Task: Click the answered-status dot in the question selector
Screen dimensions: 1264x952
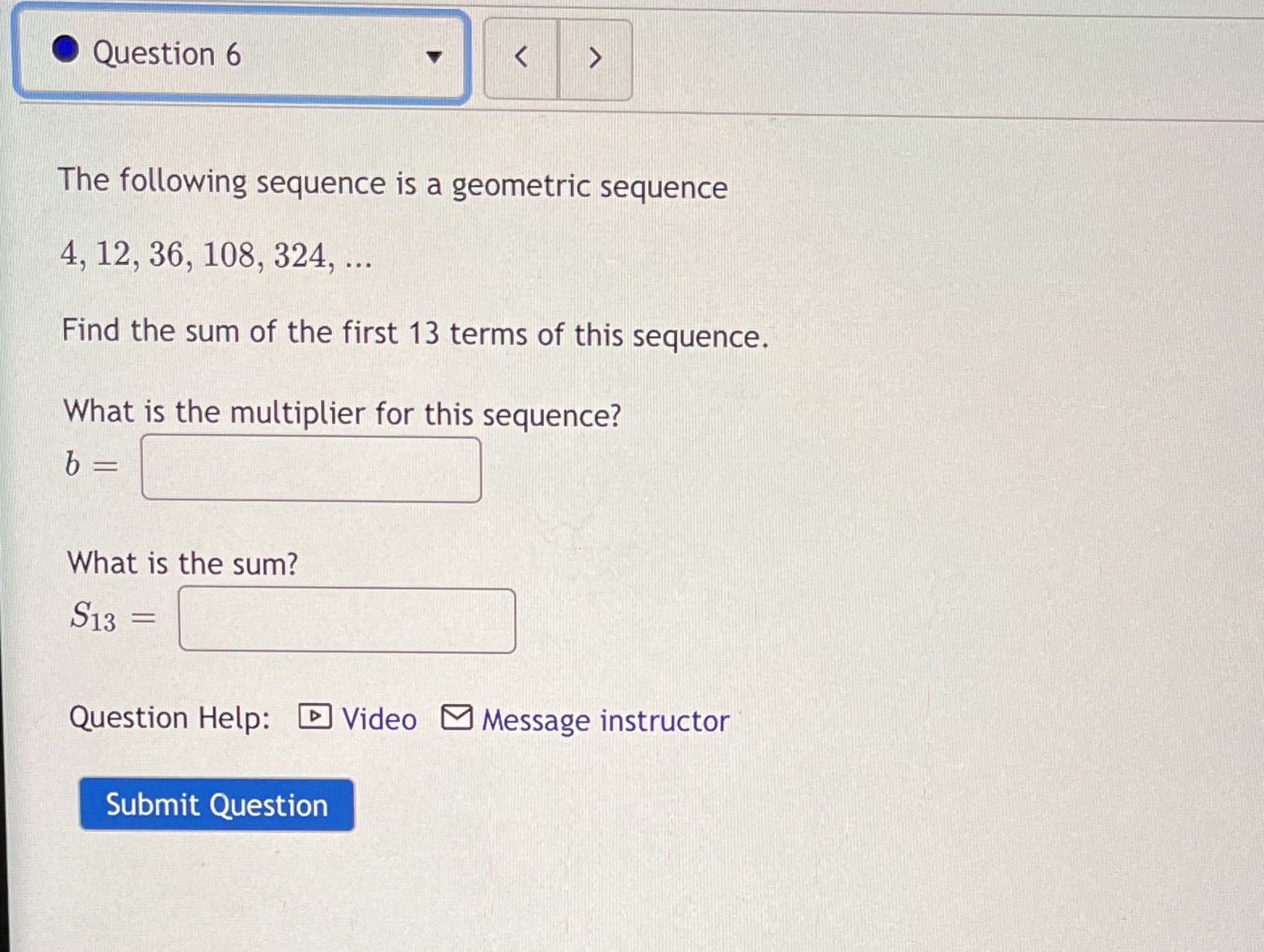Action: (x=65, y=52)
